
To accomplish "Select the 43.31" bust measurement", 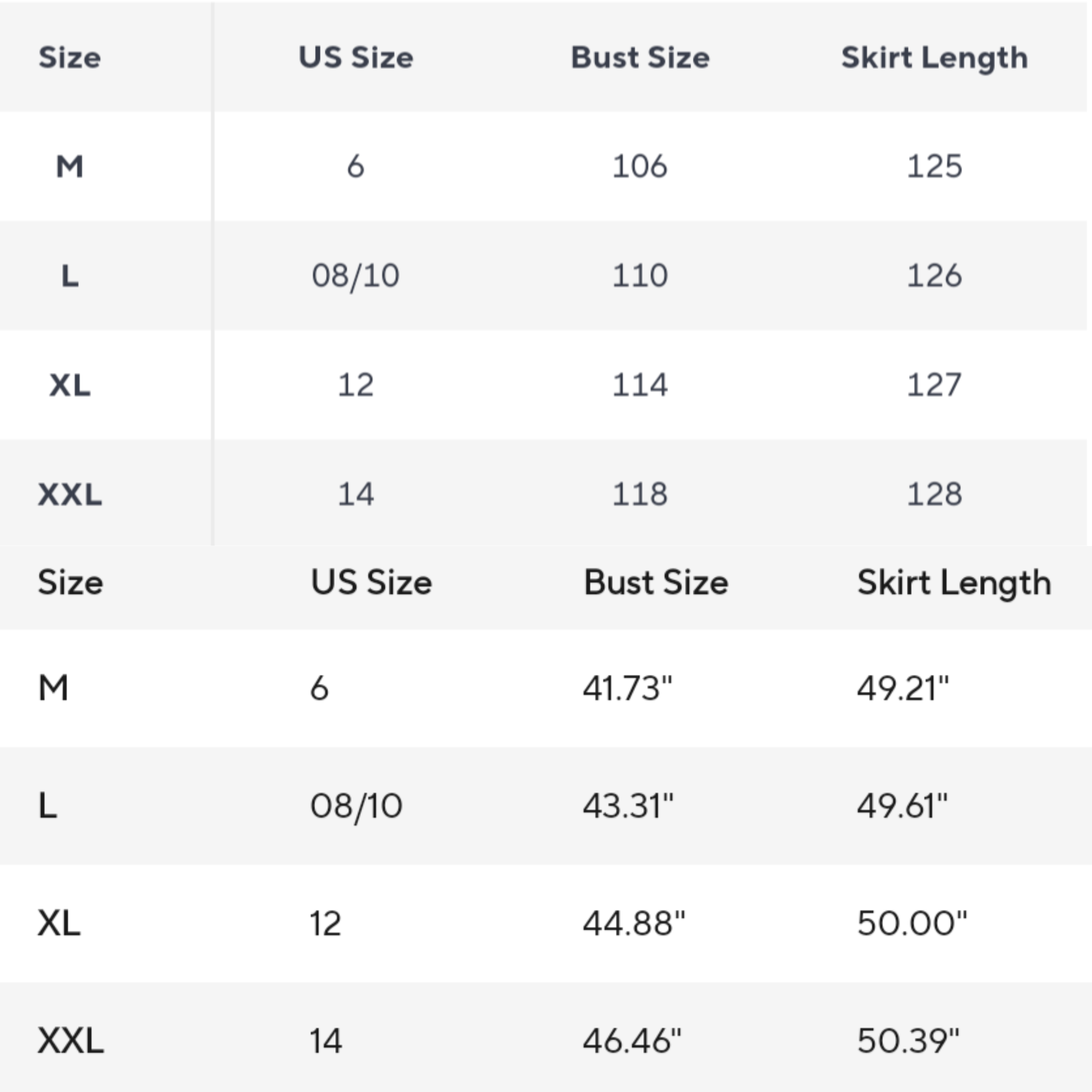I will [x=628, y=805].
